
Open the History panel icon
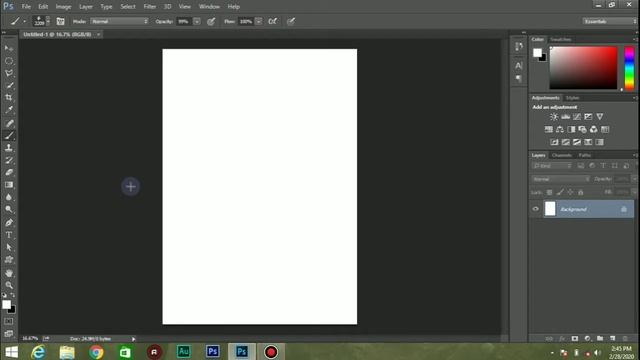[x=518, y=47]
